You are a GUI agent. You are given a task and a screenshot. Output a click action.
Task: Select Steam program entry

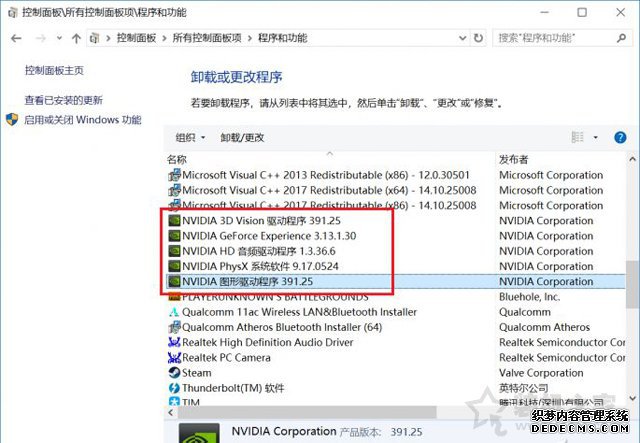[197, 373]
